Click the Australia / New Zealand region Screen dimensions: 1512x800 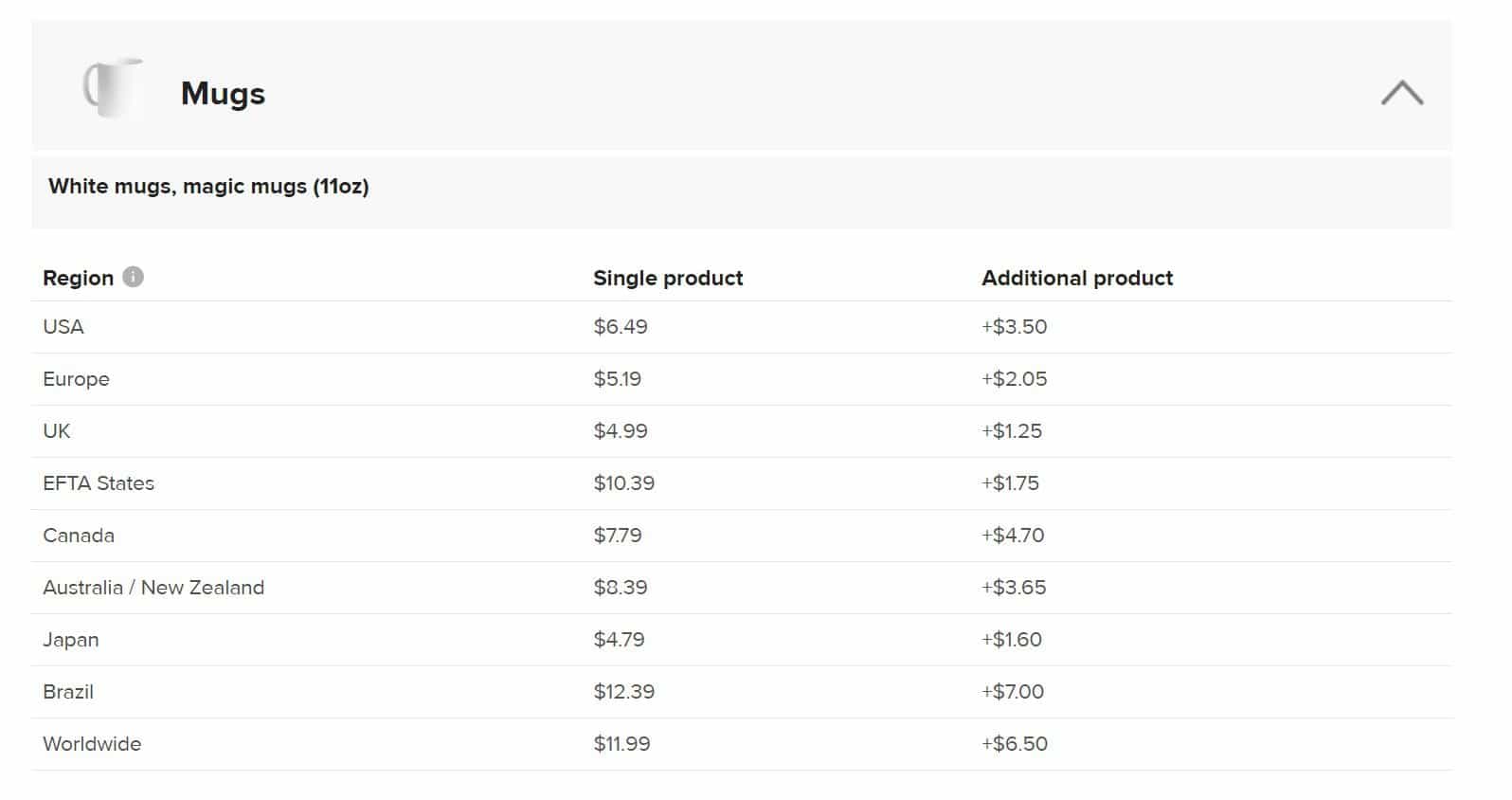[x=153, y=587]
